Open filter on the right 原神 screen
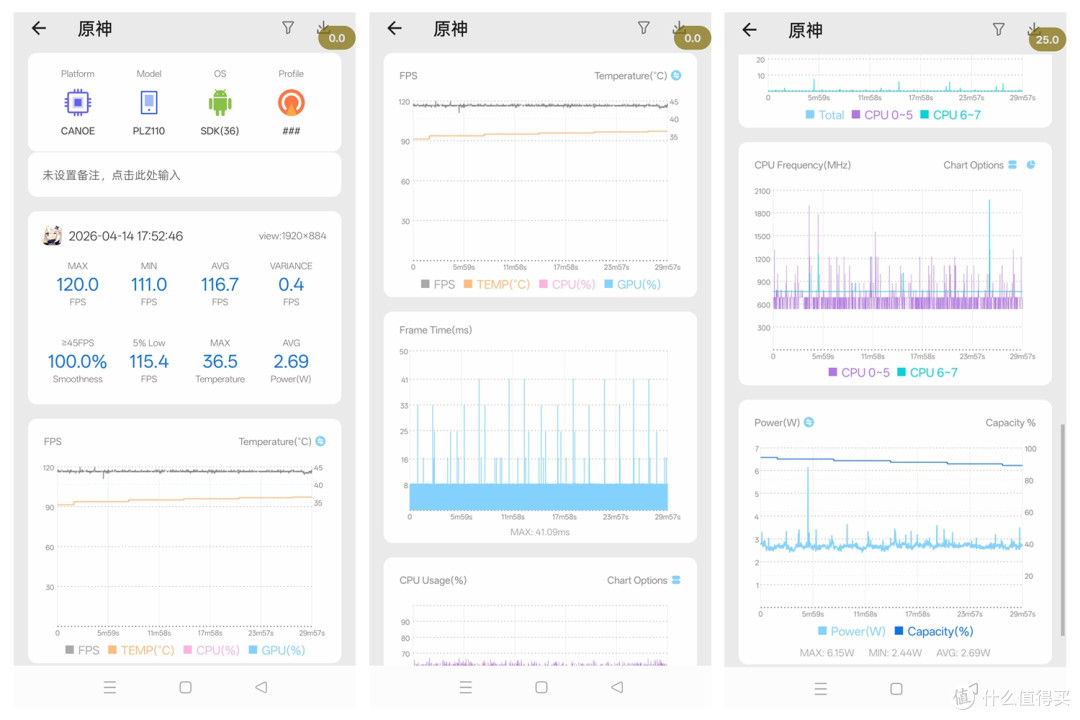Image resolution: width=1080 pixels, height=720 pixels. pos(999,29)
